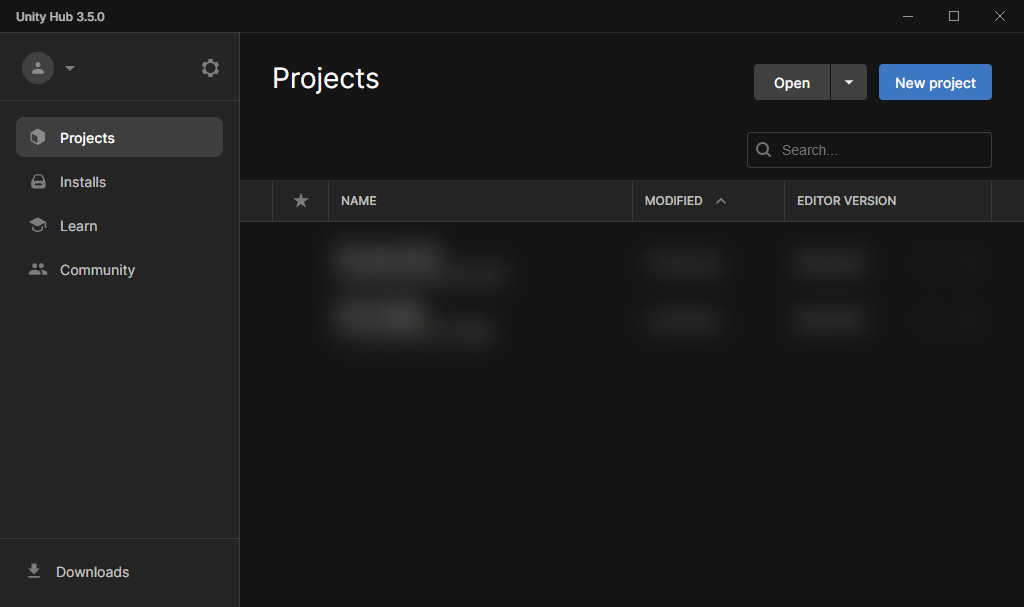Click the magnifying glass search icon
The image size is (1024, 607).
click(x=764, y=150)
